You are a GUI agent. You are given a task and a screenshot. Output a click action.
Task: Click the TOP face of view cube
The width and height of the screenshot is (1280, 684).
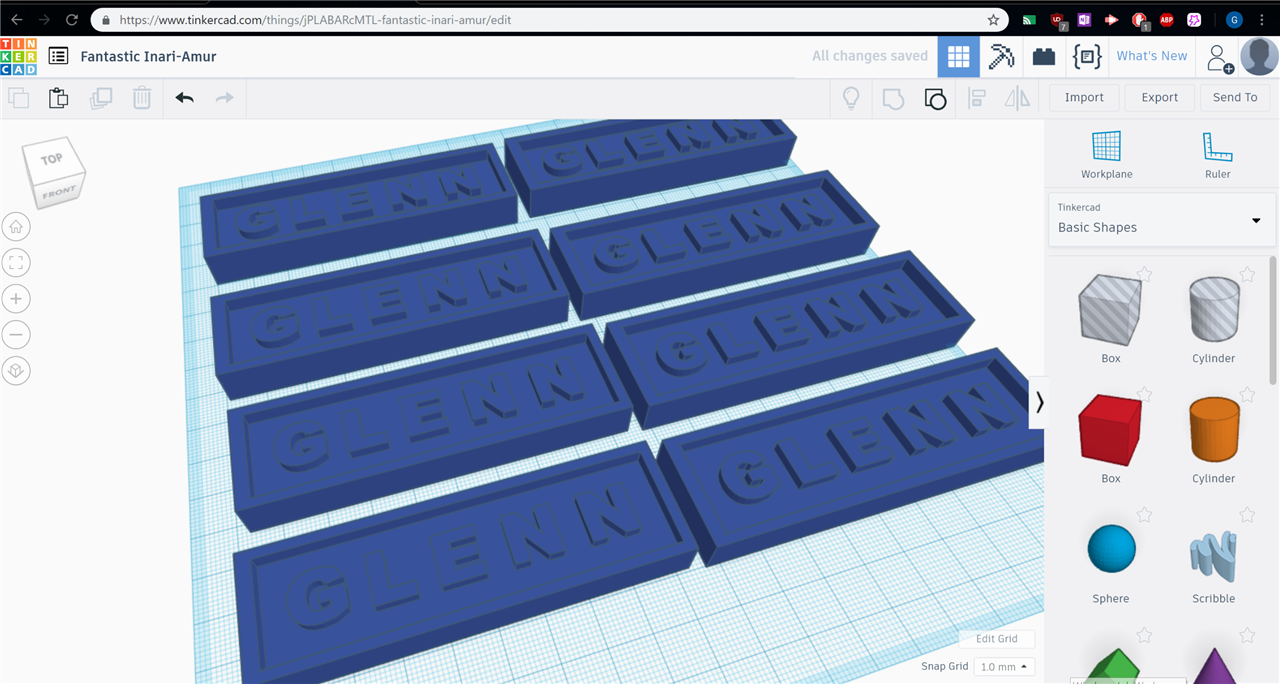(51, 159)
